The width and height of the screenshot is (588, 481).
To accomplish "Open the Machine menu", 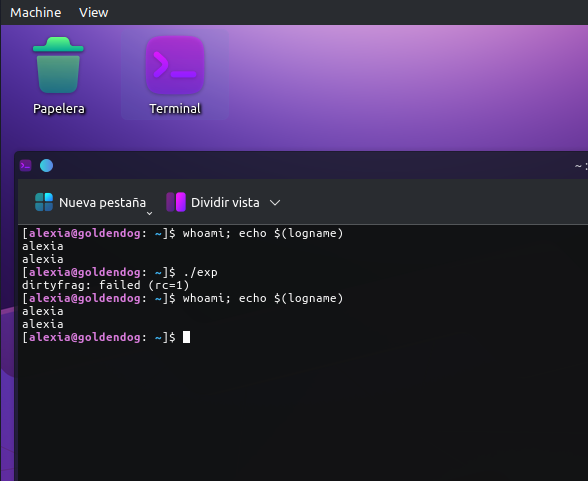I will click(36, 12).
